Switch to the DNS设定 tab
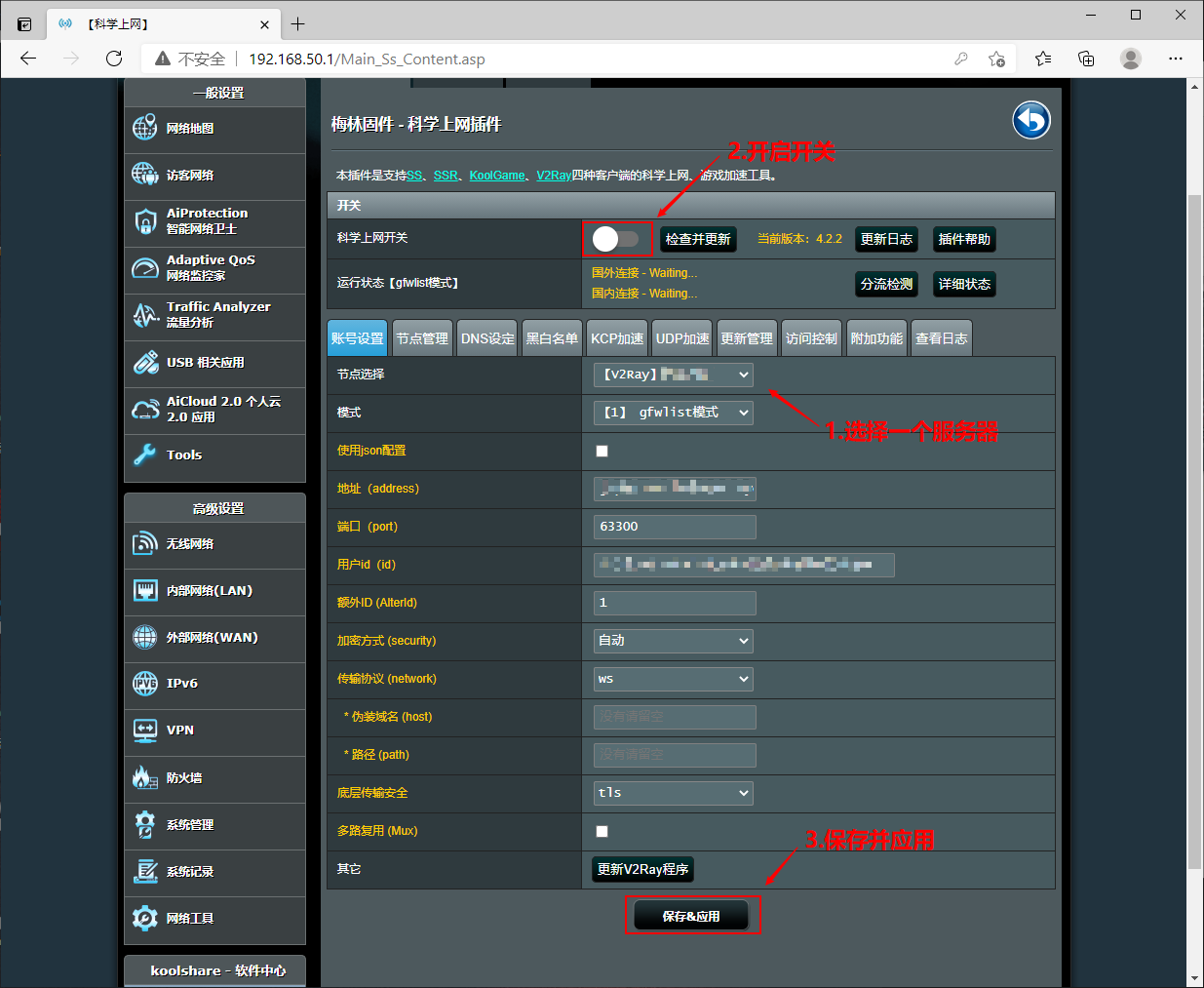This screenshot has width=1204, height=988. 487,338
